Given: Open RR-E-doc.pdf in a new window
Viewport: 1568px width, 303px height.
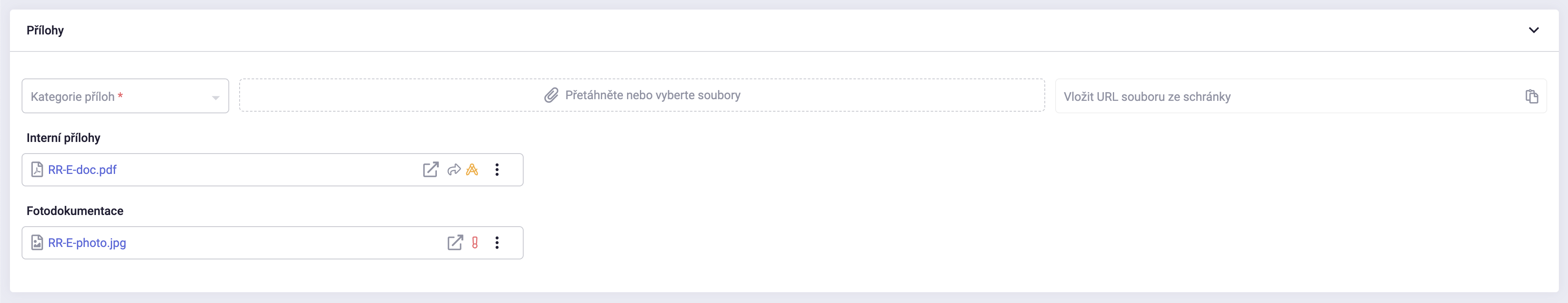Looking at the screenshot, I should coord(430,170).
